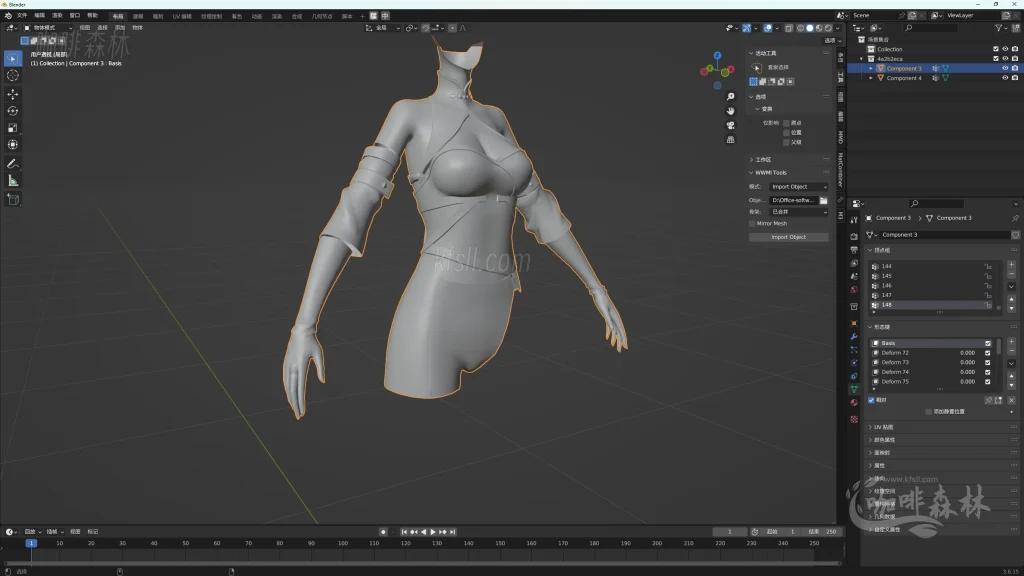Expand Component 4 in the outliner
The width and height of the screenshot is (1024, 576).
pos(871,78)
